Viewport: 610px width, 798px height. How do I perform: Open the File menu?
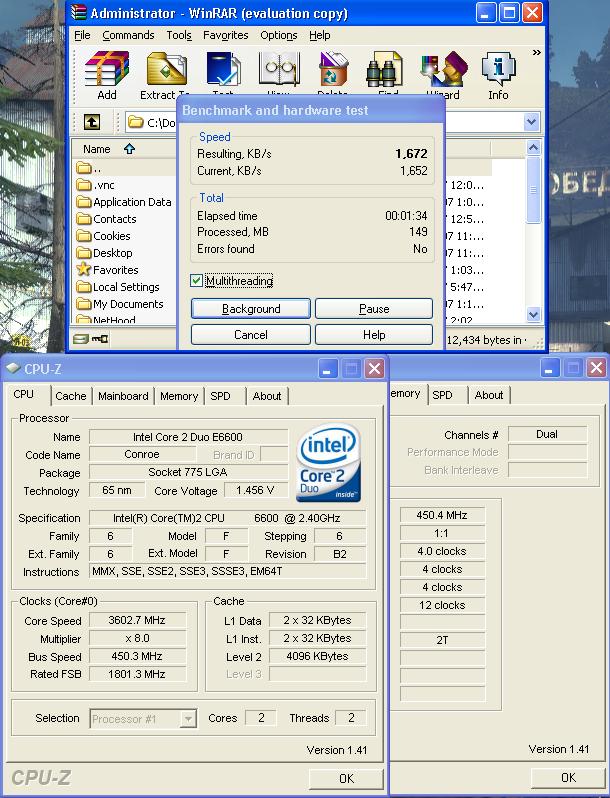click(x=82, y=35)
